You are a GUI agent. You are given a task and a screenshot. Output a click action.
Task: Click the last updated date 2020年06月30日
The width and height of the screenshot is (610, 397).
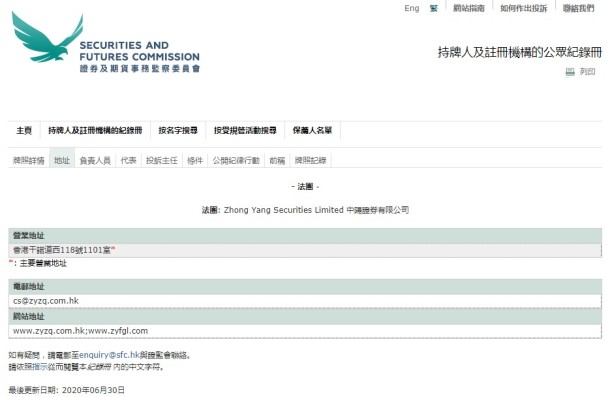(93, 390)
